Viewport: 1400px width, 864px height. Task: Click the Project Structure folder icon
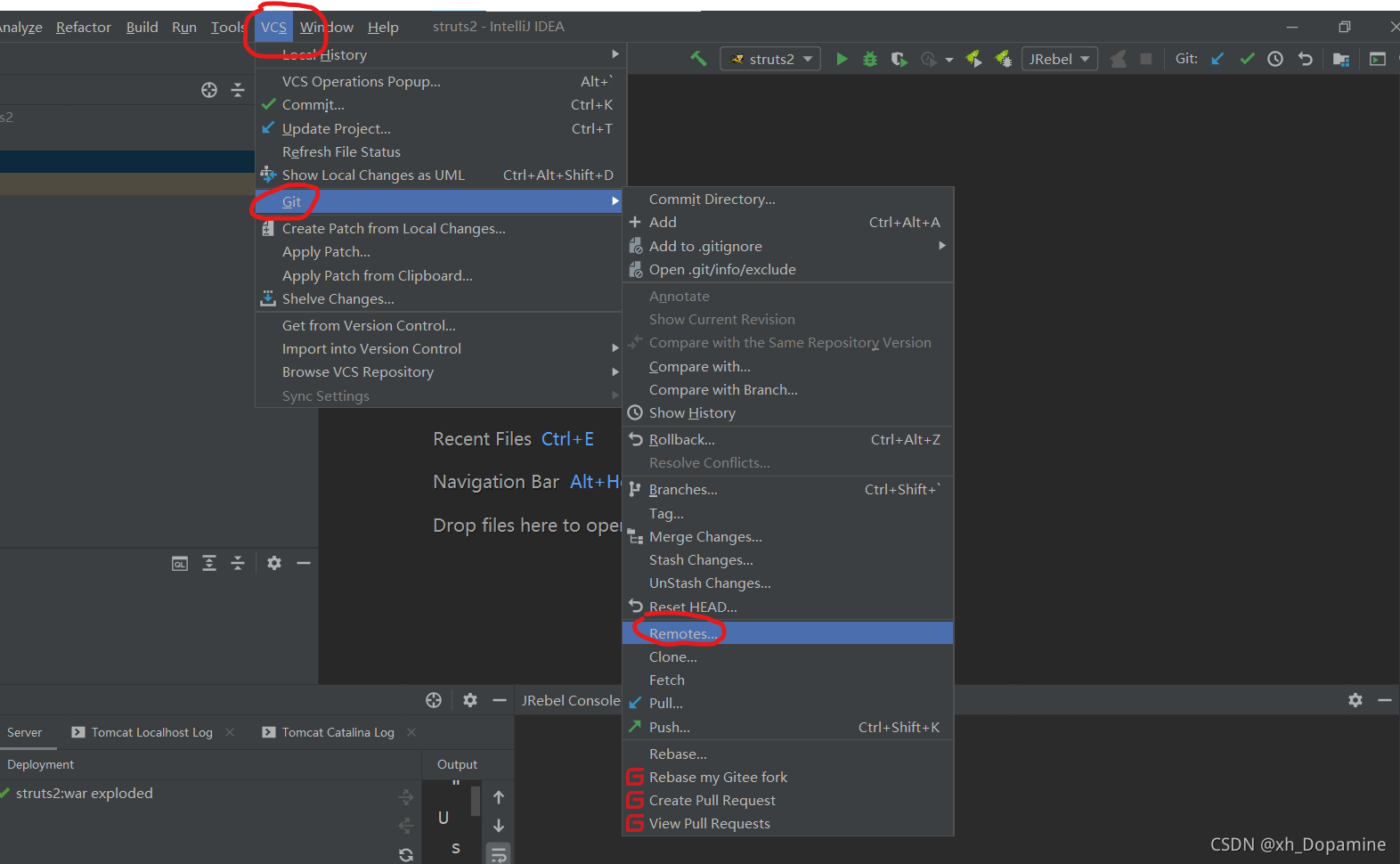1341,59
